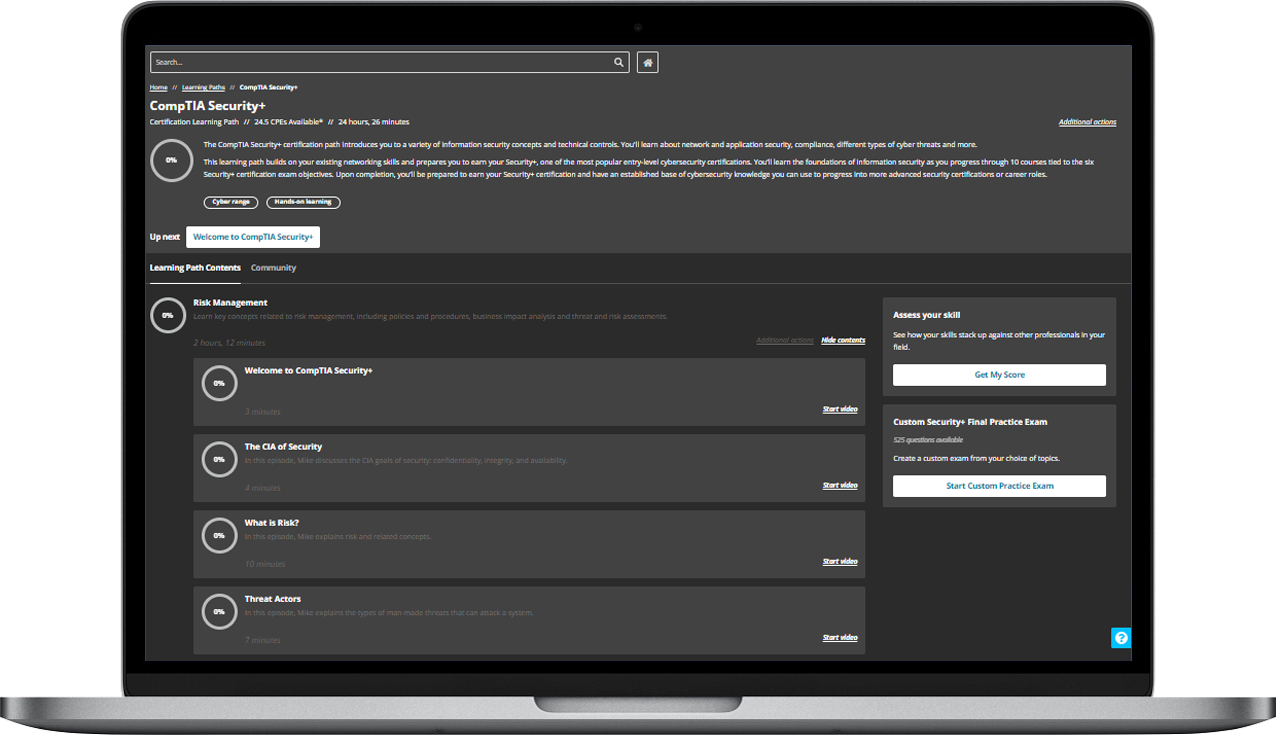
Task: Click the Get My Score button
Action: tap(999, 375)
